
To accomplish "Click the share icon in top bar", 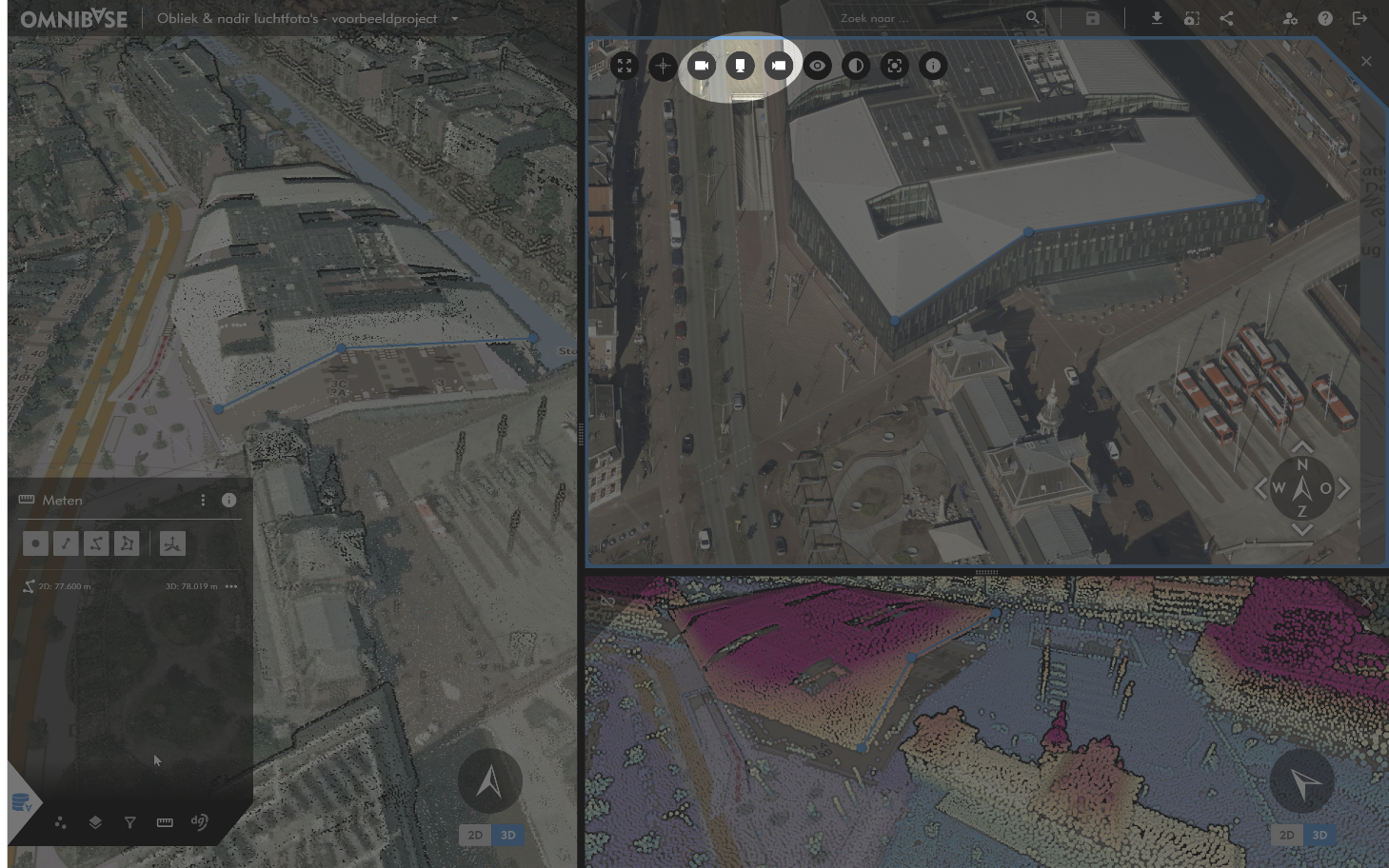I will point(1226,18).
